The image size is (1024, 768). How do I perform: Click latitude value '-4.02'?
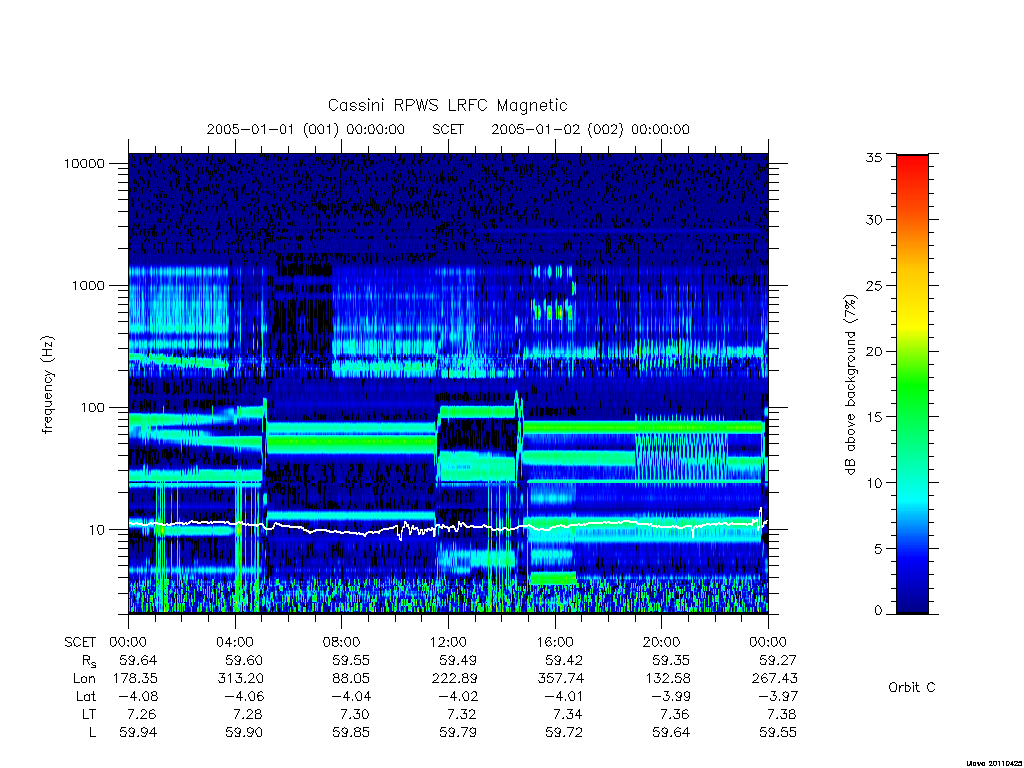(x=458, y=697)
